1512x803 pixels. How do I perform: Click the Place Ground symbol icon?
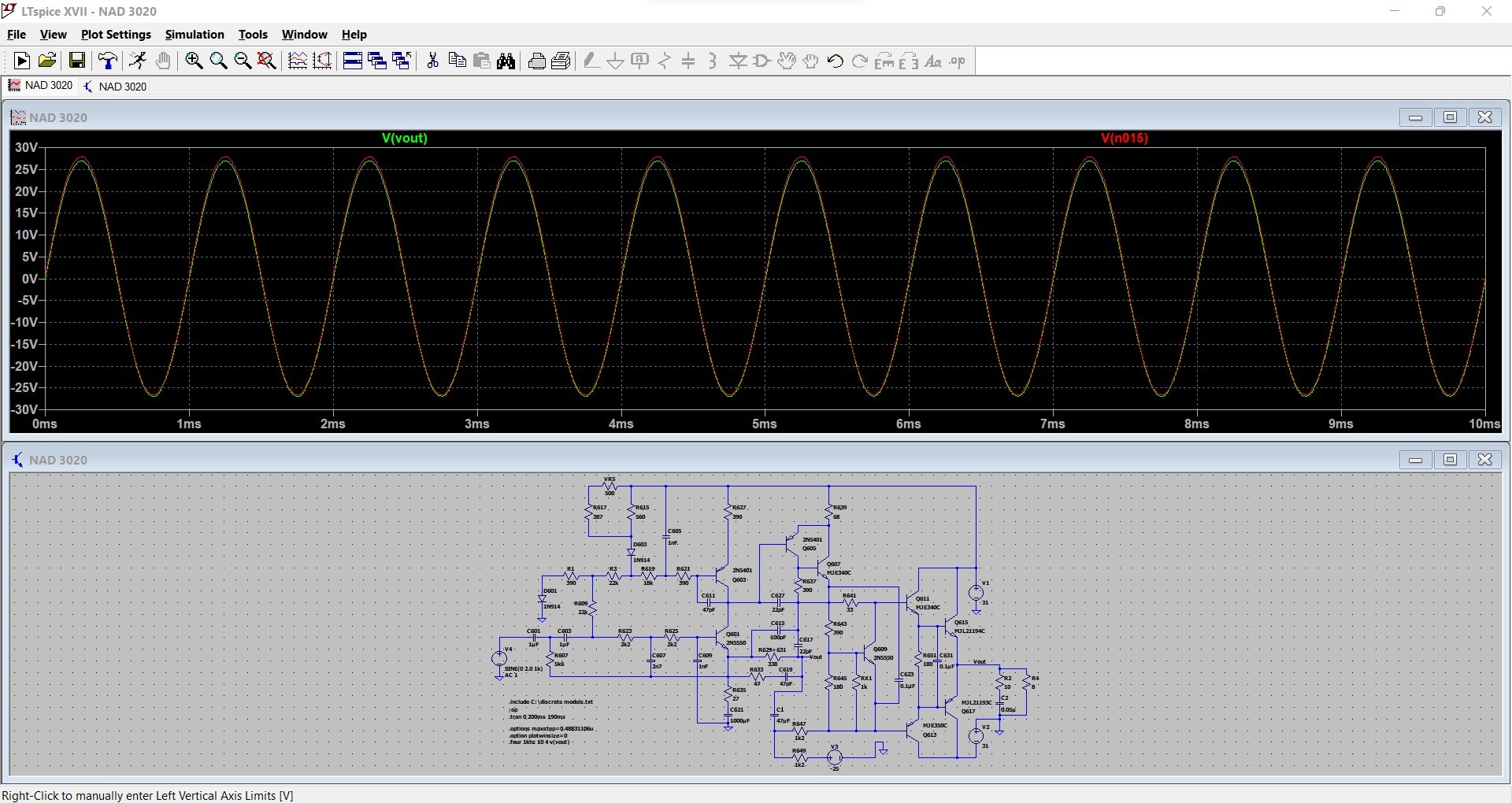[x=616, y=61]
